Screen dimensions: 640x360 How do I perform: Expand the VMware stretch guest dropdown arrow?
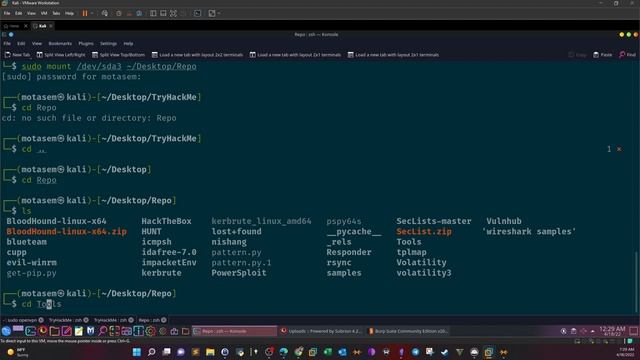219,13
